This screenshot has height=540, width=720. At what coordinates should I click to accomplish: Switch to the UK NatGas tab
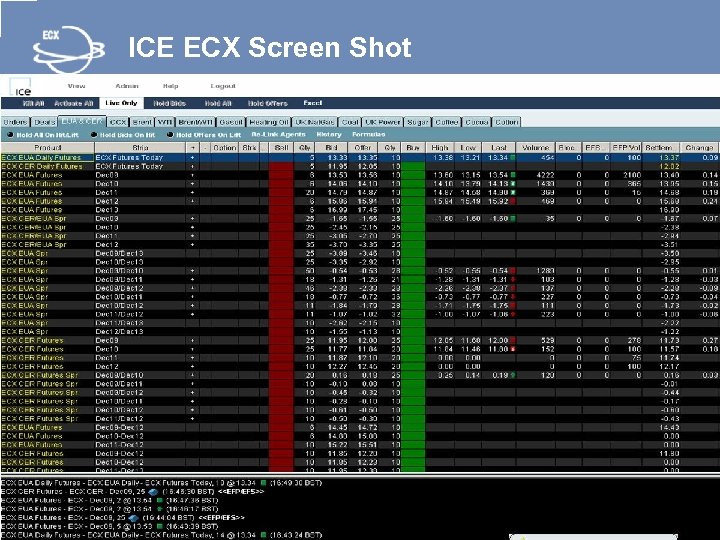315,122
